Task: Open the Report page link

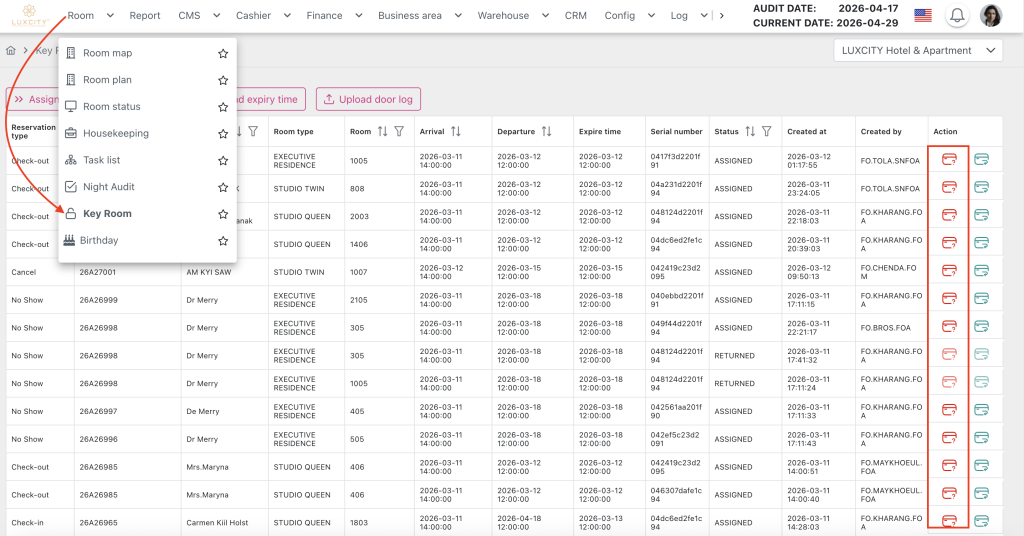Action: 145,16
